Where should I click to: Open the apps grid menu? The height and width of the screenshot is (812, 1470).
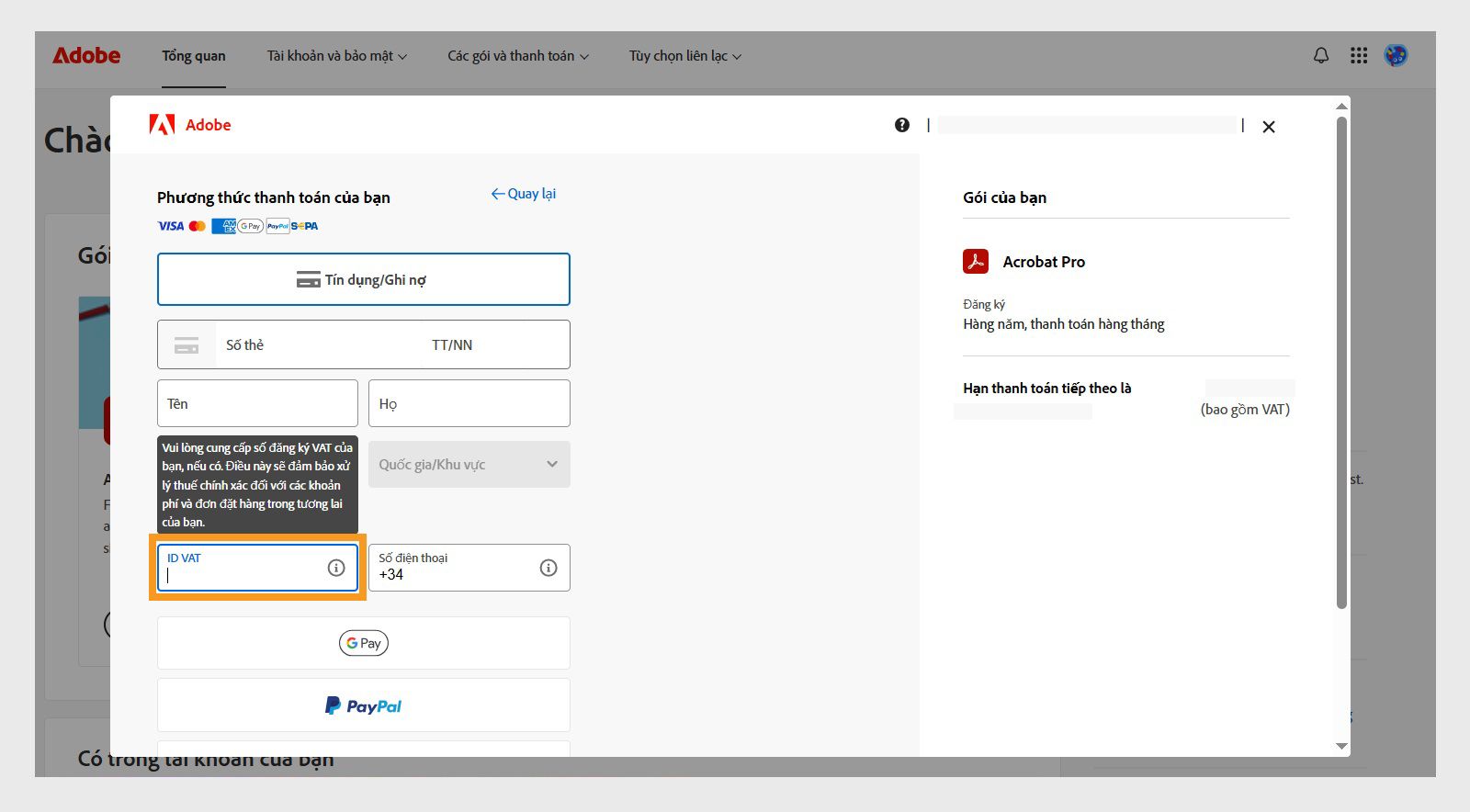pyautogui.click(x=1359, y=56)
